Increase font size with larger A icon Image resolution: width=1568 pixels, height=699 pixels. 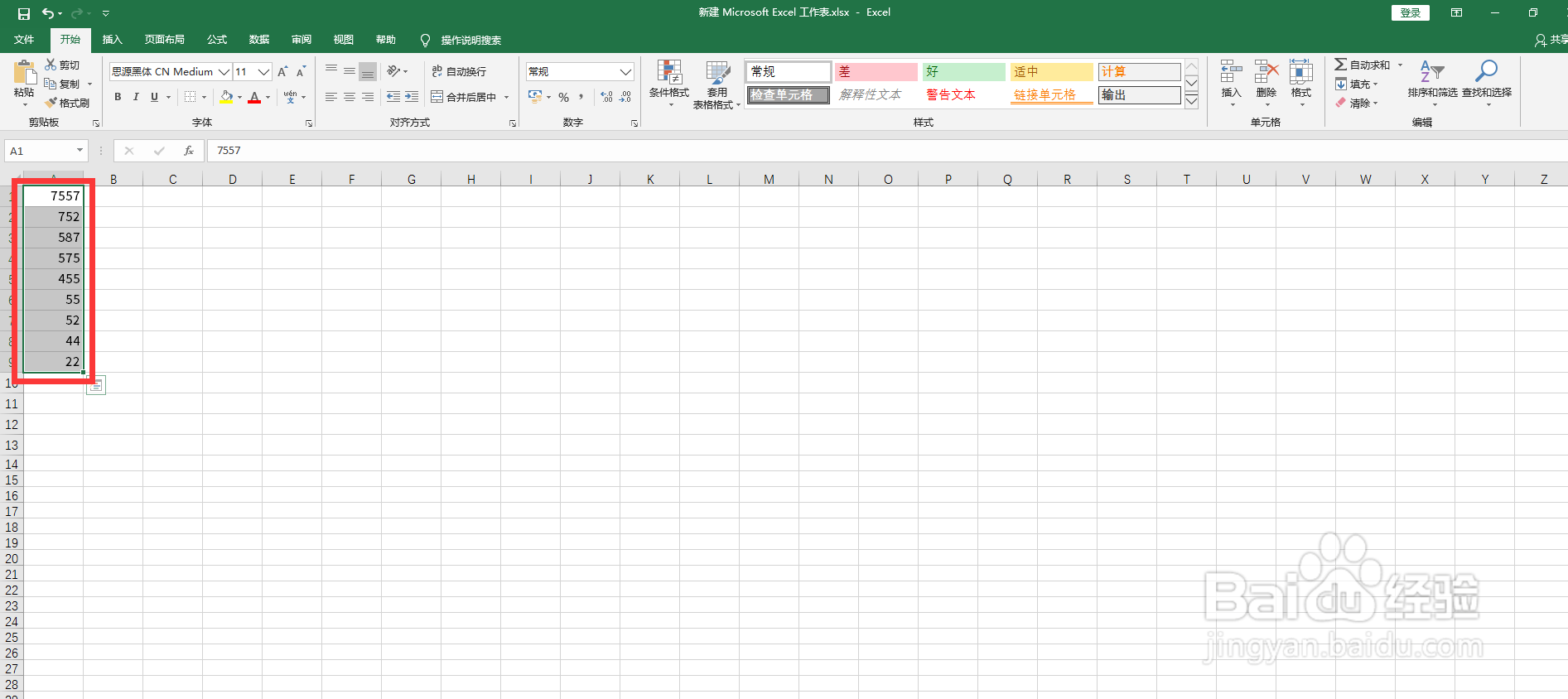pos(282,72)
